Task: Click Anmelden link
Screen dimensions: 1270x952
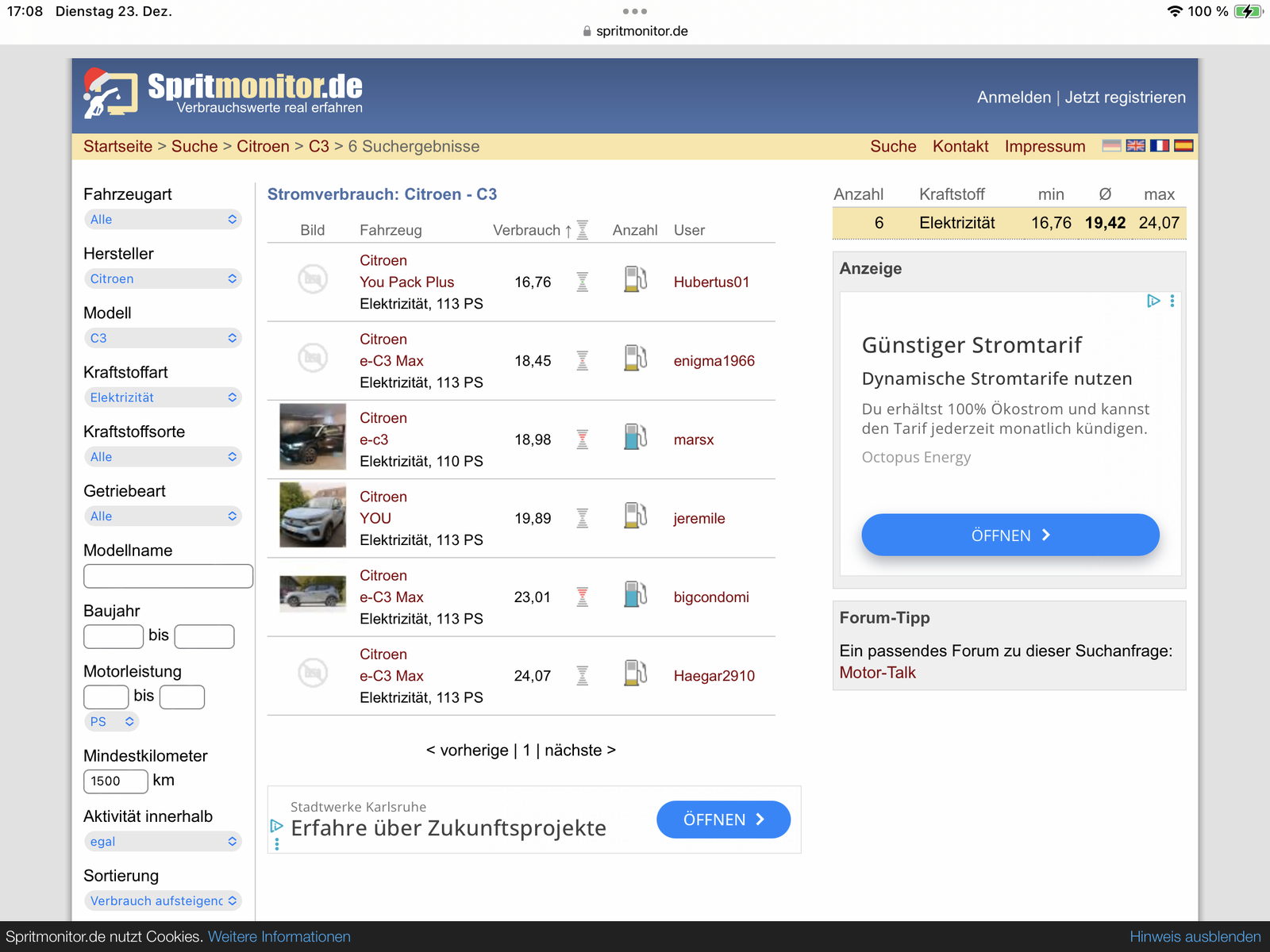Action: (x=1014, y=98)
